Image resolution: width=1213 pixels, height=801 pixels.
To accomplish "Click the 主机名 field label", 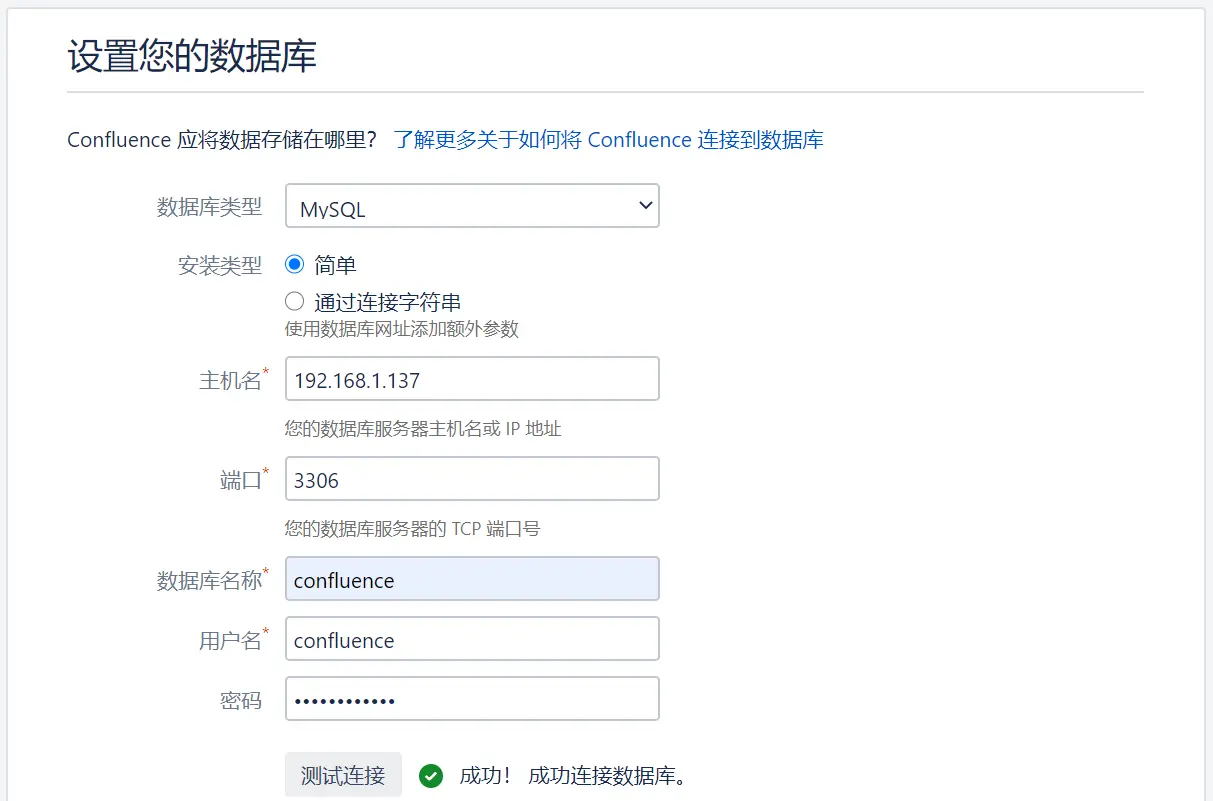I will (x=230, y=381).
